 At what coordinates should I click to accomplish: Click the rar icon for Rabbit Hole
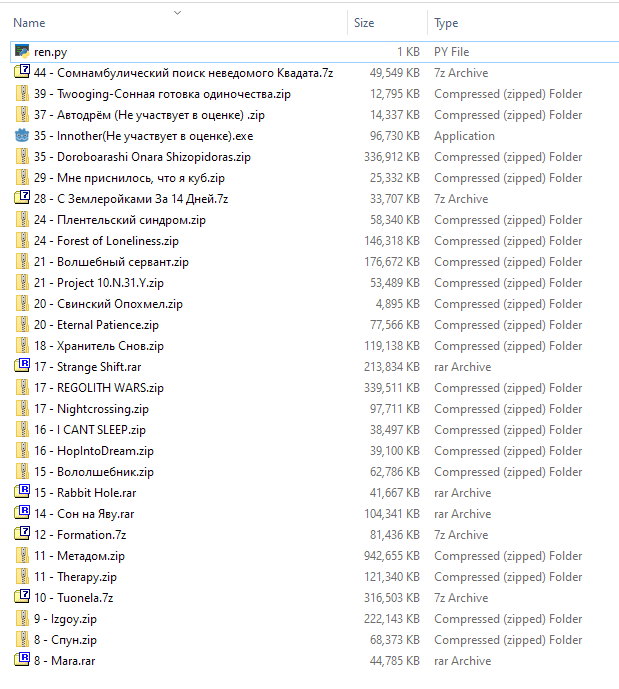click(x=22, y=493)
